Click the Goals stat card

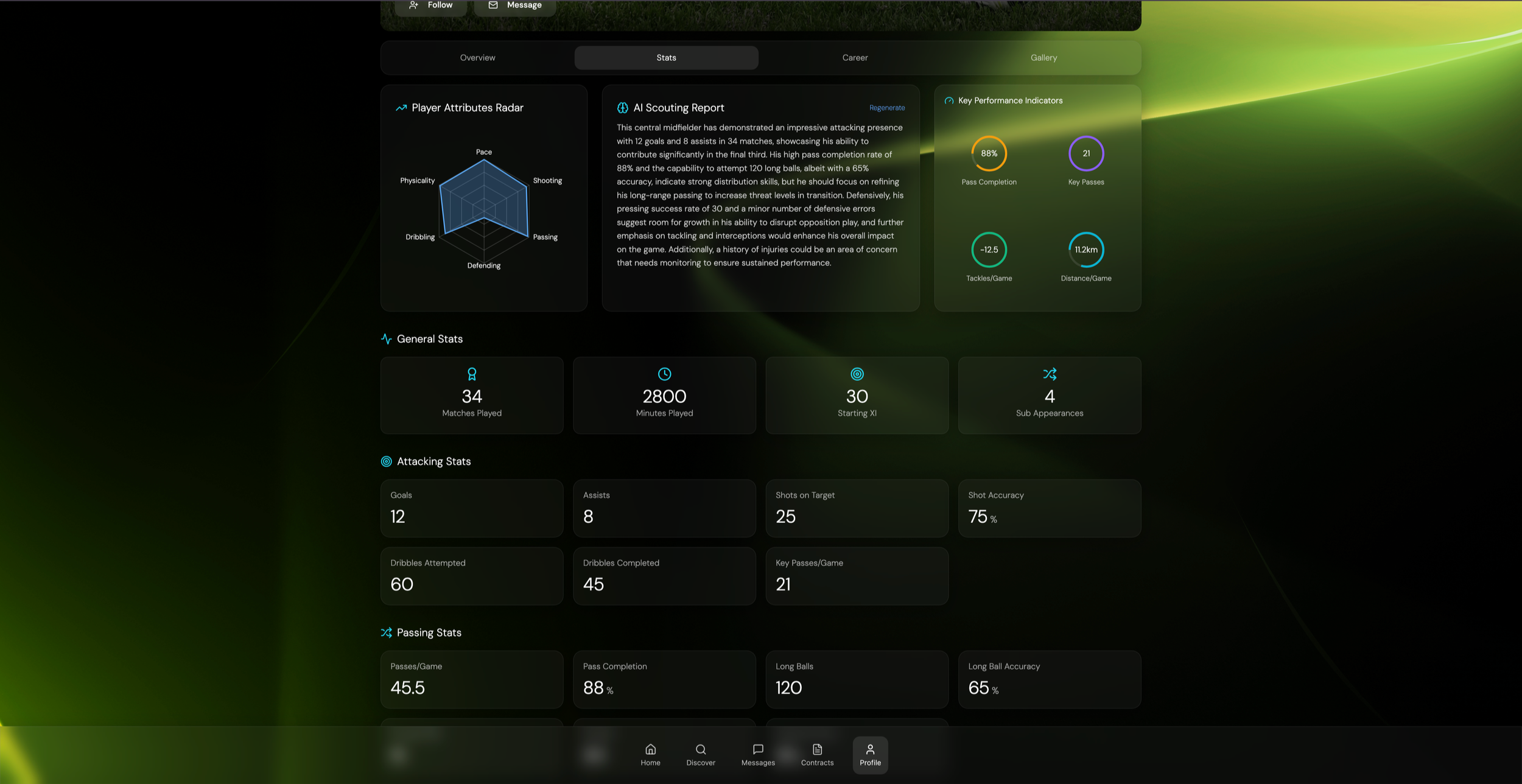pos(472,508)
